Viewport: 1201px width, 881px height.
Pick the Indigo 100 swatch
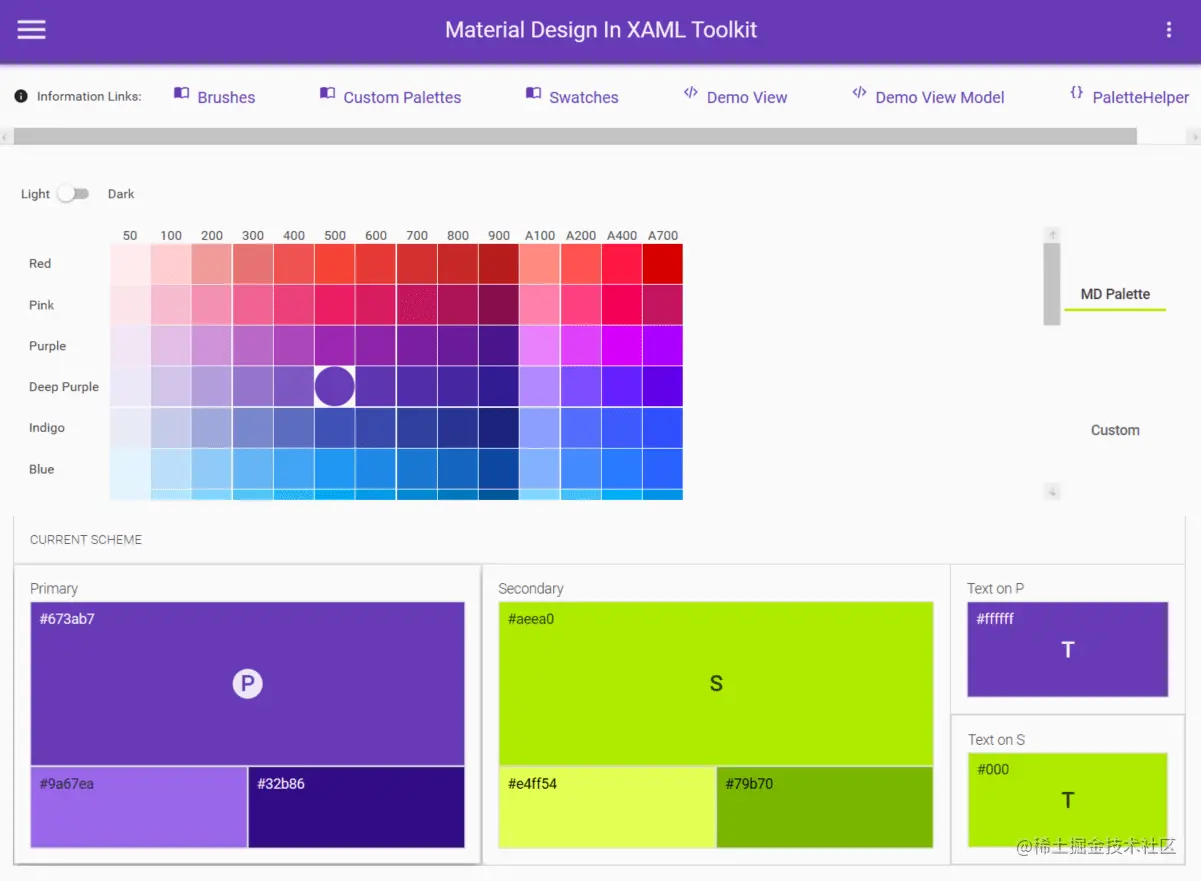171,428
